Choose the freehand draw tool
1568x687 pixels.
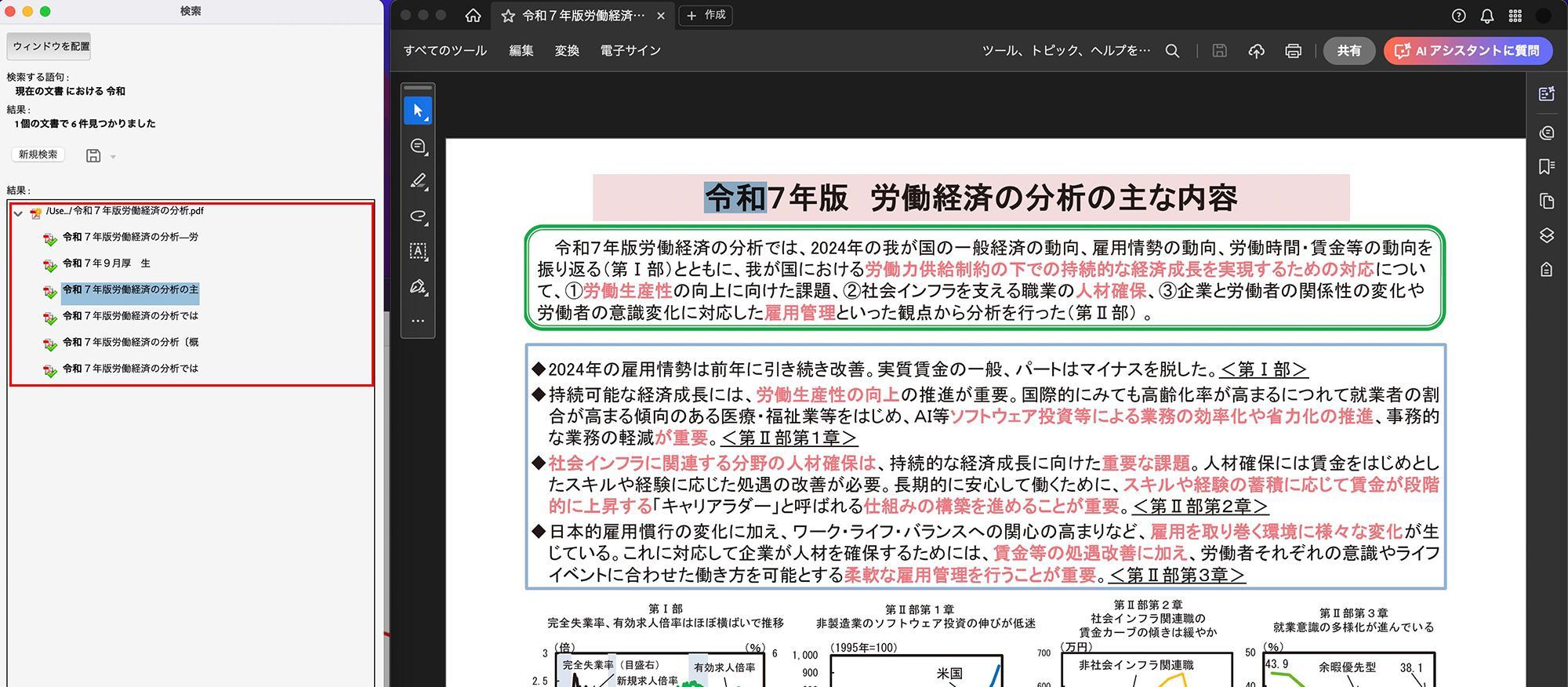(418, 216)
